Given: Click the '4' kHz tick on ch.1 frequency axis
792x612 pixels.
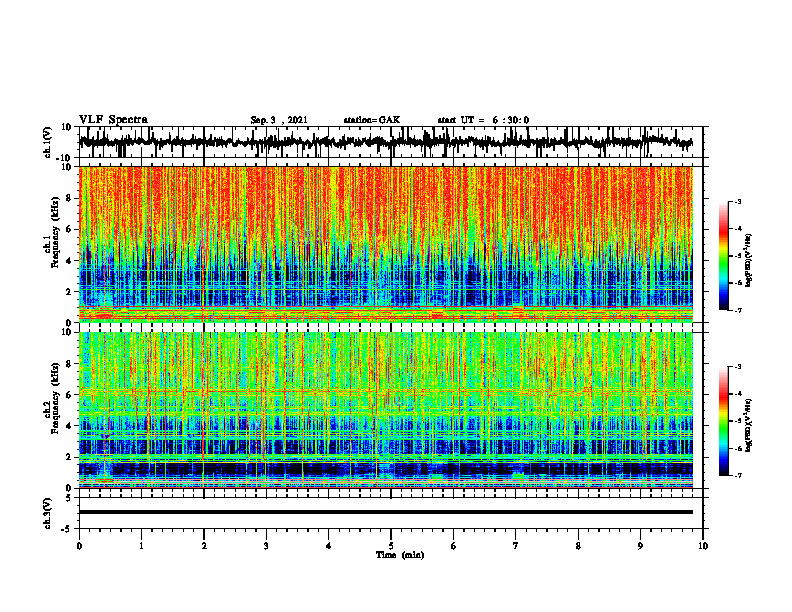Looking at the screenshot, I should (x=70, y=261).
